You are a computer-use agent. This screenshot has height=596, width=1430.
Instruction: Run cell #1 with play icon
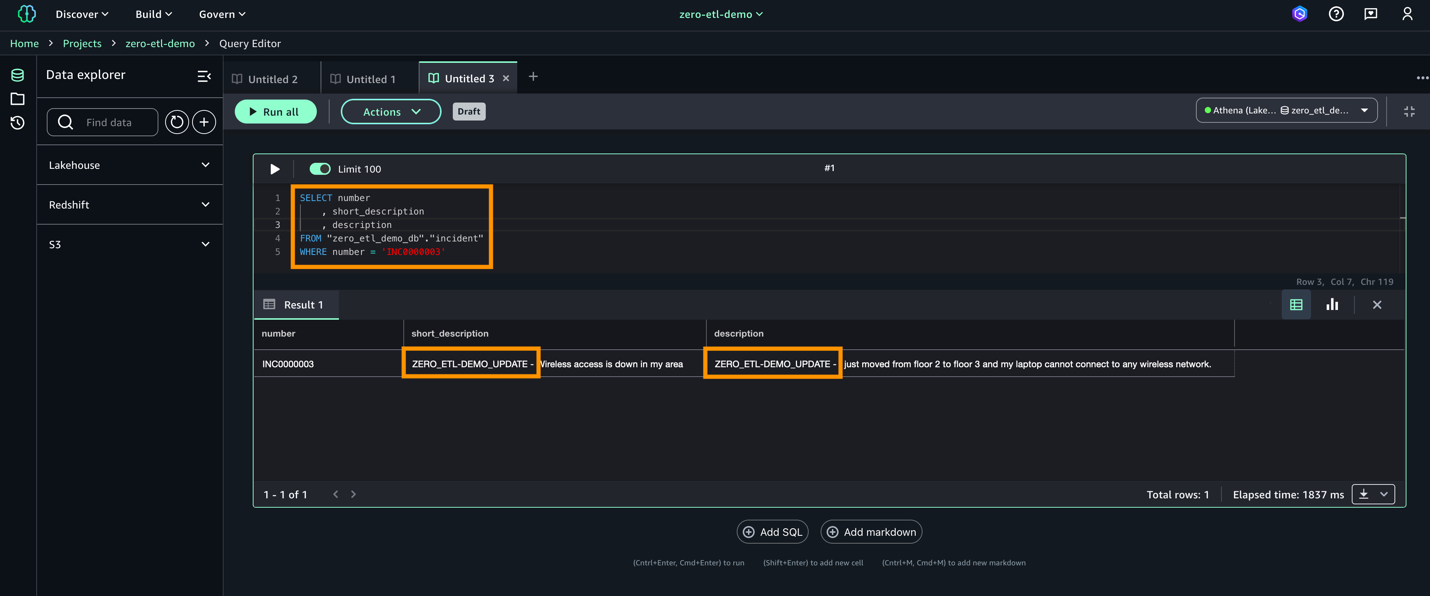coord(274,169)
